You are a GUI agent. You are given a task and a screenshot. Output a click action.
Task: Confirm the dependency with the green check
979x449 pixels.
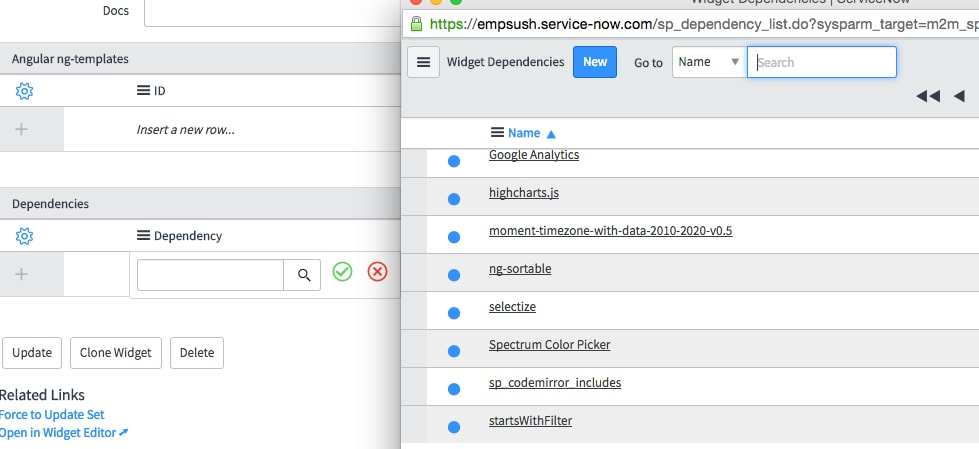(x=342, y=271)
